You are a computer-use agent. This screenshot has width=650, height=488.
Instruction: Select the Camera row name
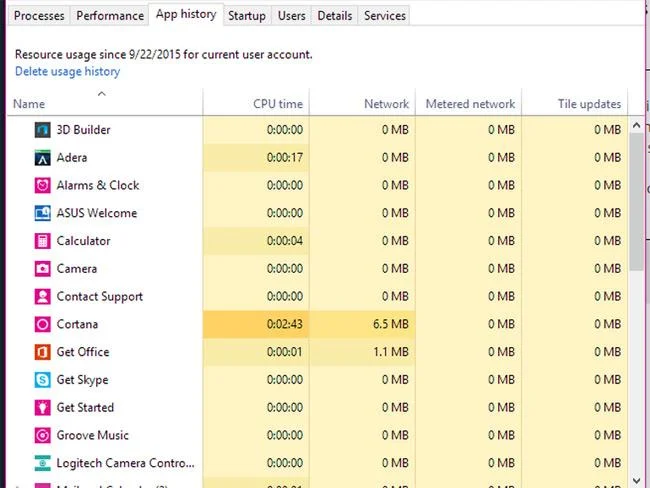pyautogui.click(x=77, y=269)
